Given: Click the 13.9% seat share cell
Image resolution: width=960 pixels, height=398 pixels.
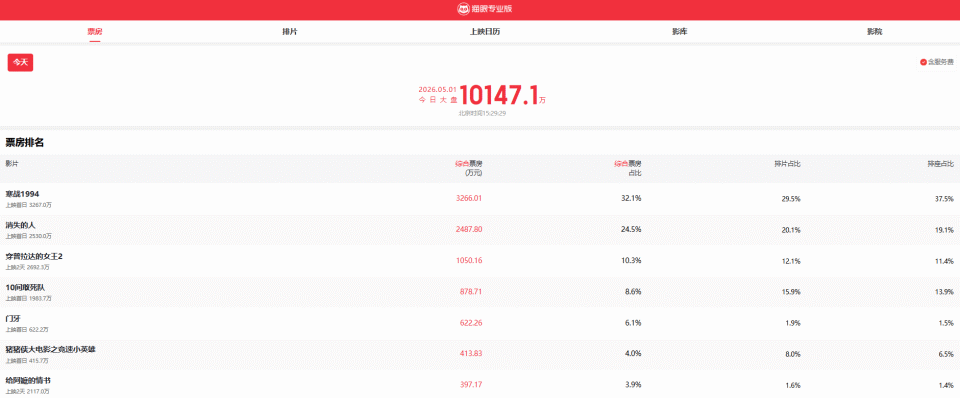Looking at the screenshot, I should tap(944, 292).
